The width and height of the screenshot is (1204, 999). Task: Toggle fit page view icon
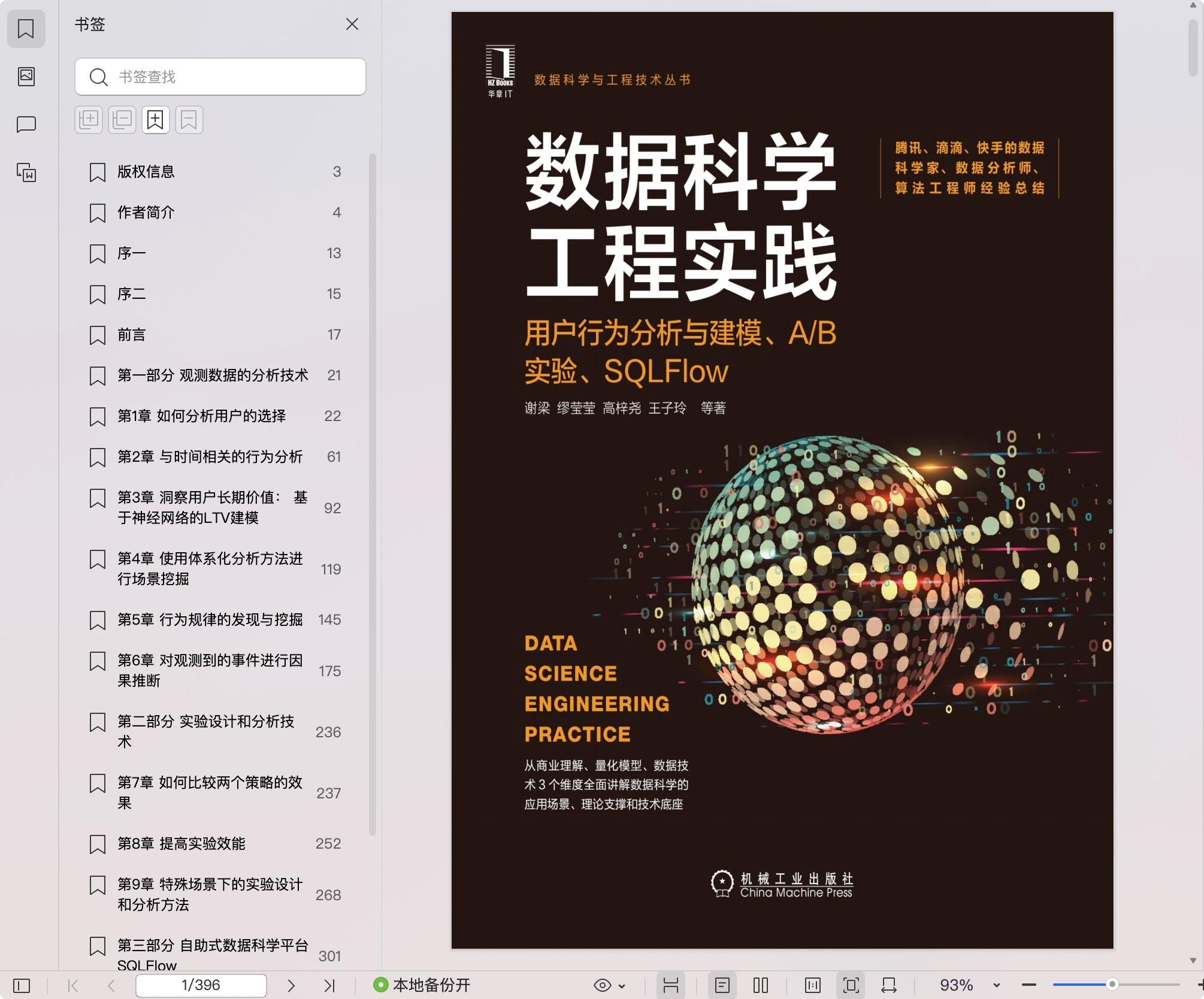(x=851, y=985)
